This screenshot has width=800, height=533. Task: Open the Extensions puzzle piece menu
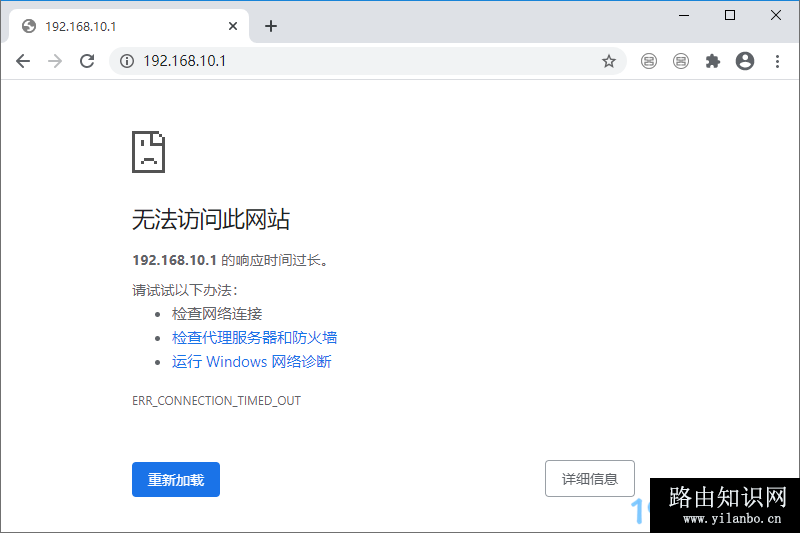click(x=713, y=61)
